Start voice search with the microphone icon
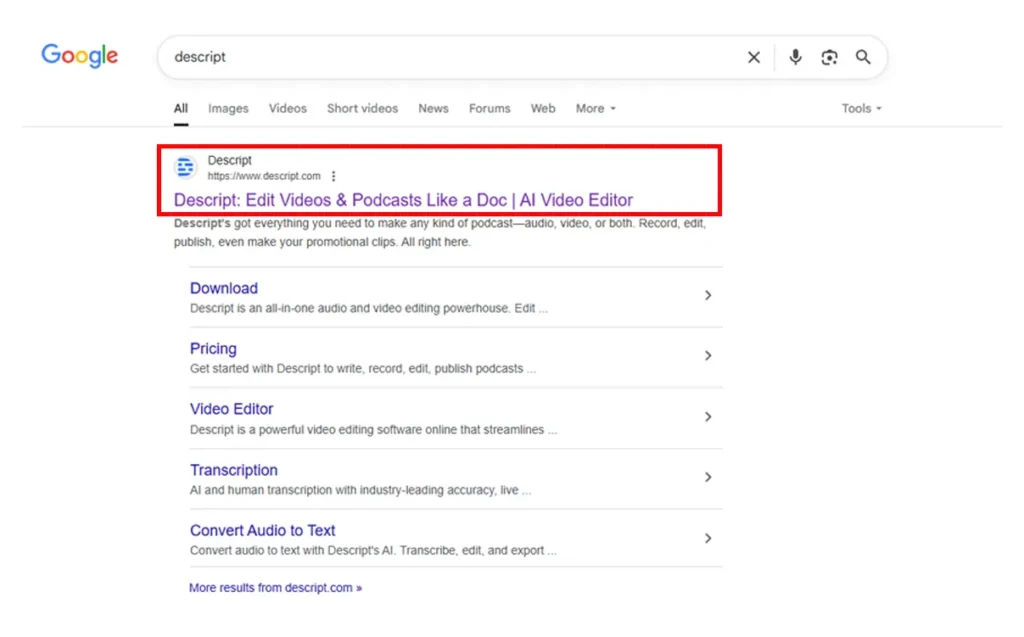 [x=795, y=57]
